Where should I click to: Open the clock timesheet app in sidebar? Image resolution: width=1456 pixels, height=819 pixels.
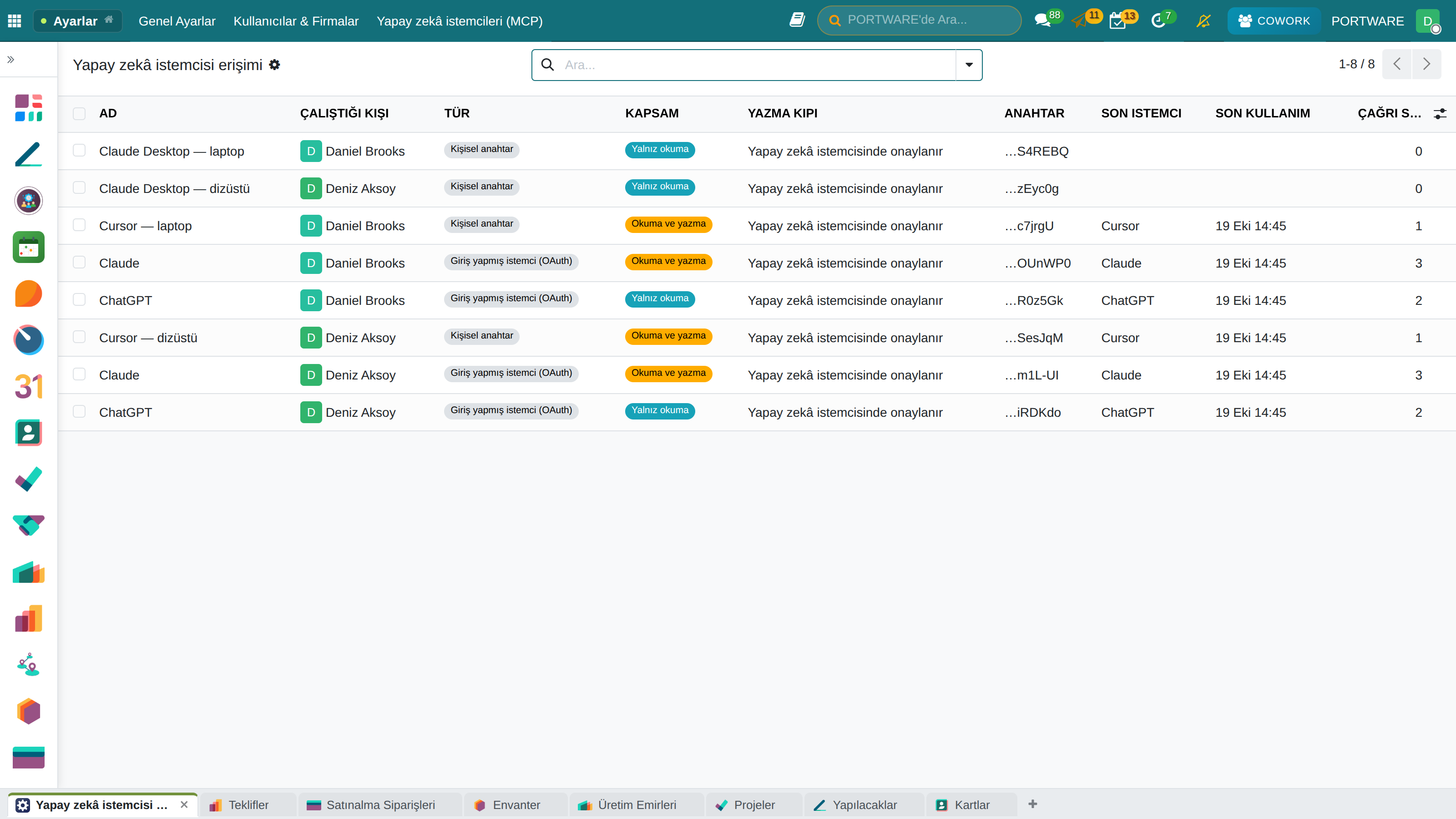click(x=28, y=340)
